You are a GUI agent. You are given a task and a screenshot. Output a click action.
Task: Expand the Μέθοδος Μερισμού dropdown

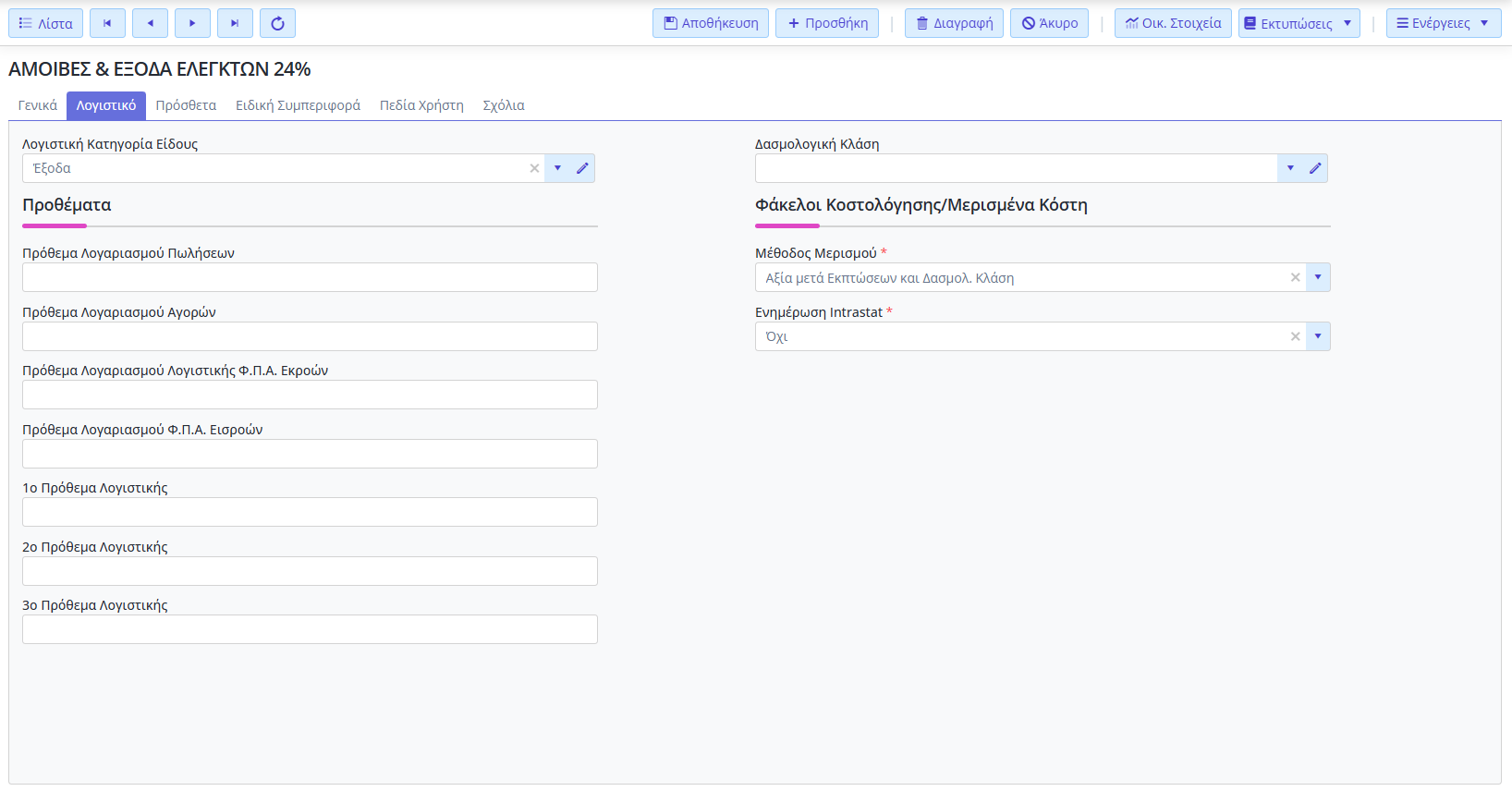point(1318,277)
